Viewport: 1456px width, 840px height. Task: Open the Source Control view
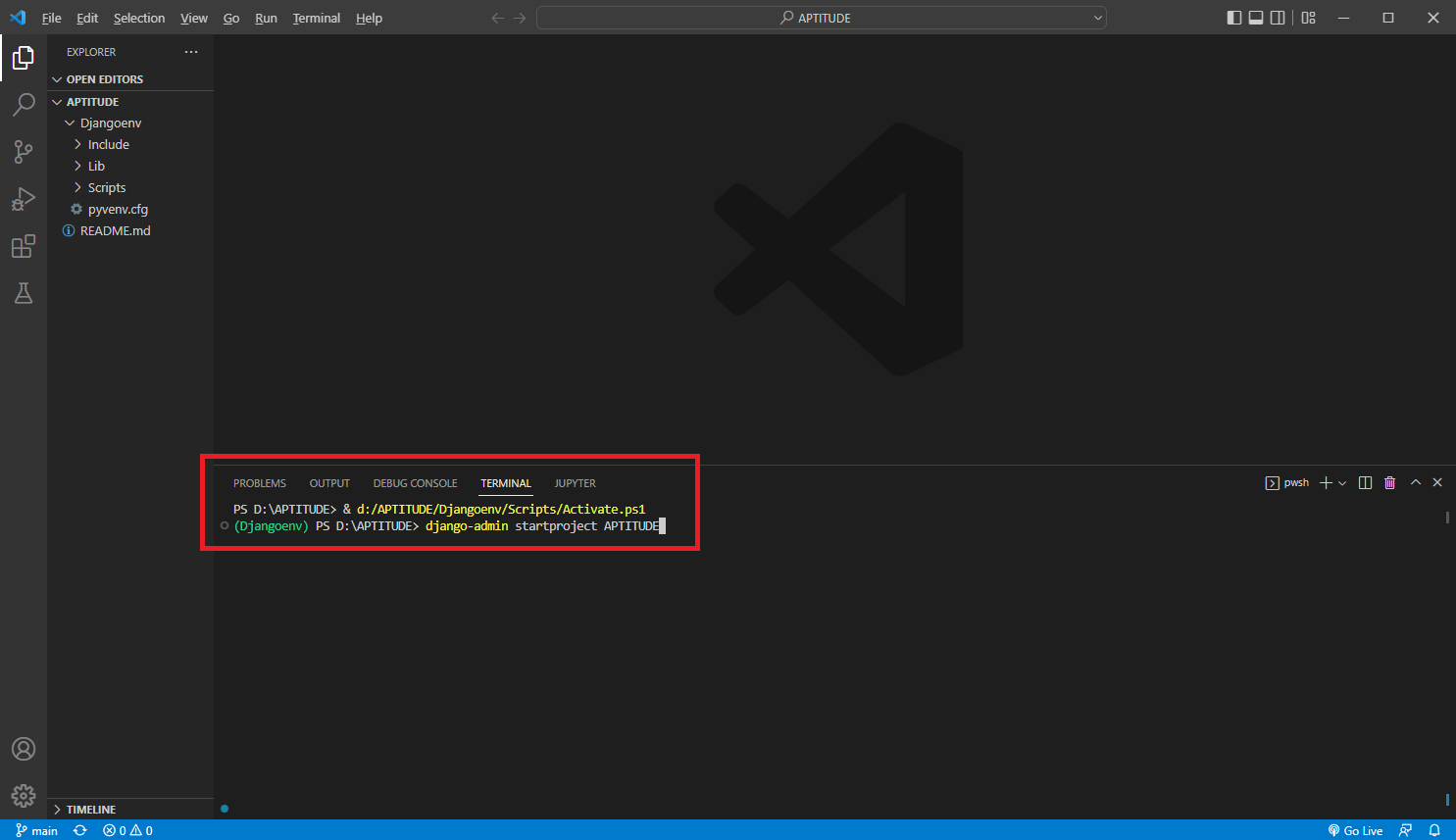tap(24, 151)
